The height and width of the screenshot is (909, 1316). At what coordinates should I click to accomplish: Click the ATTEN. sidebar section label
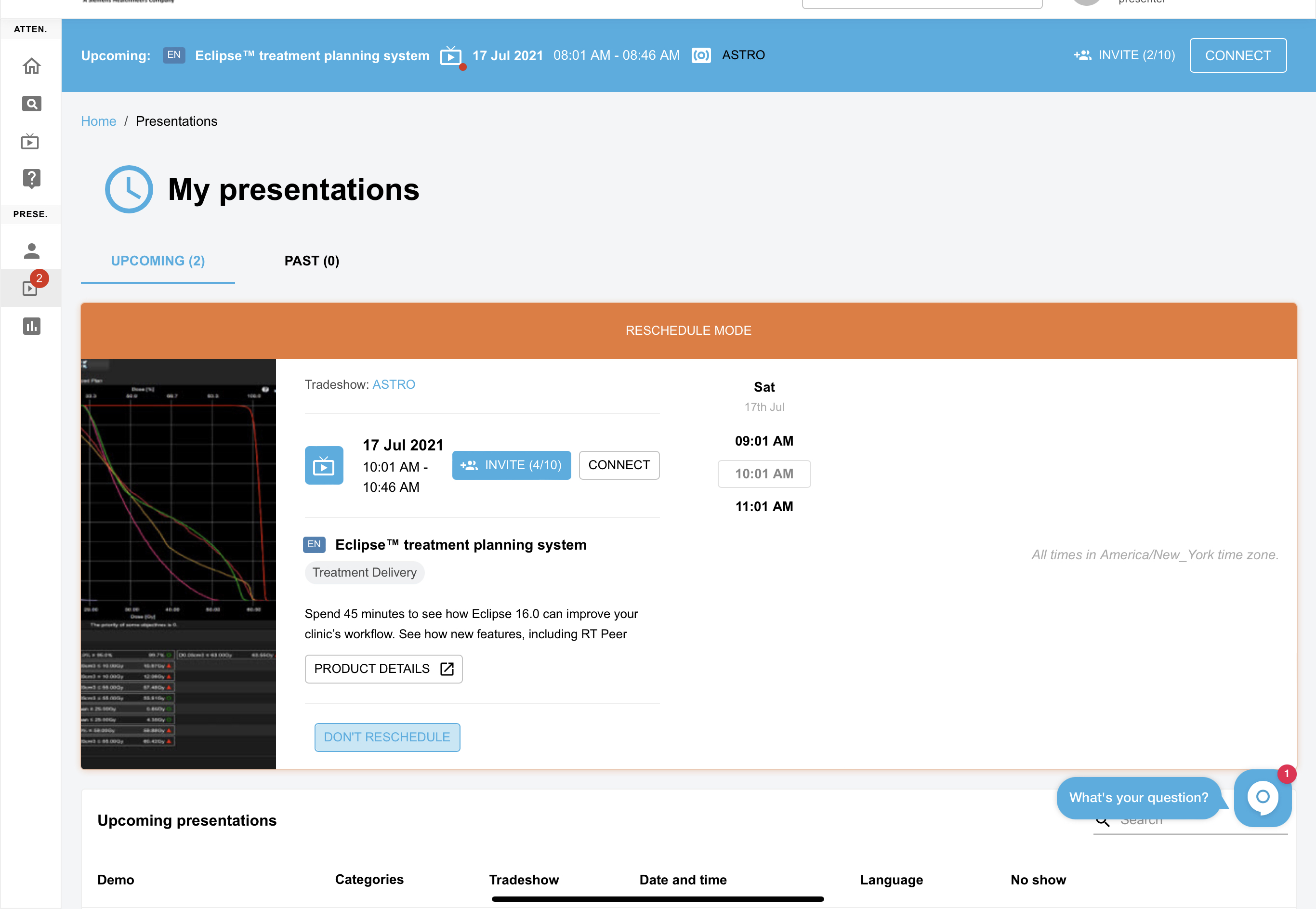tap(30, 29)
